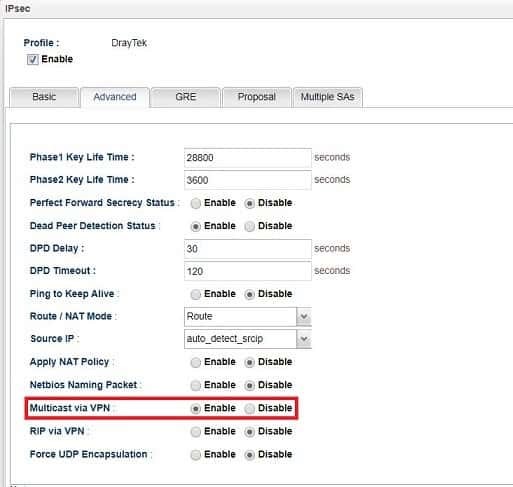
Task: Enable RIP via VPN
Action: coord(196,432)
